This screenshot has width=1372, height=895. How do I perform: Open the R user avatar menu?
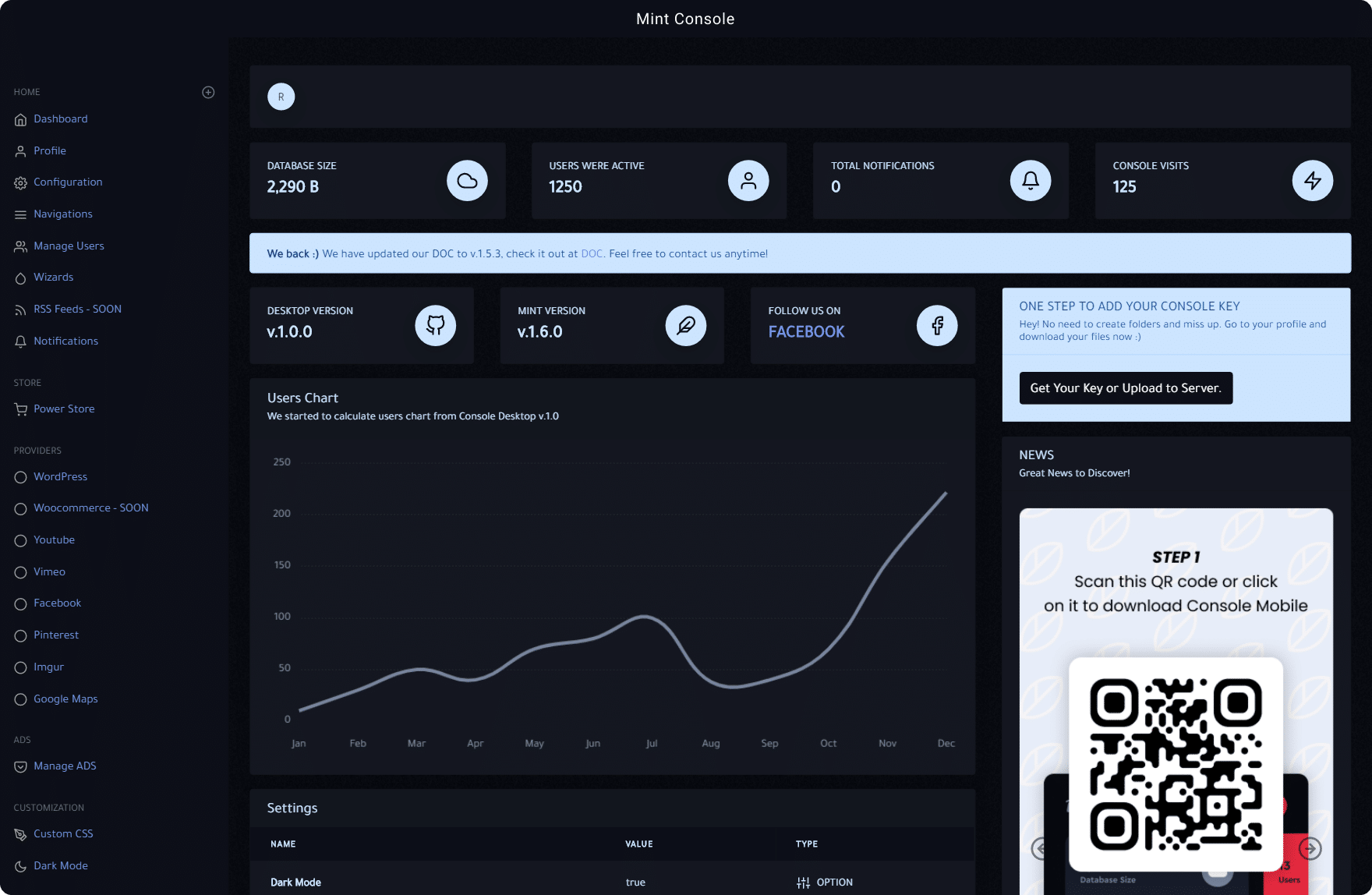pos(281,97)
